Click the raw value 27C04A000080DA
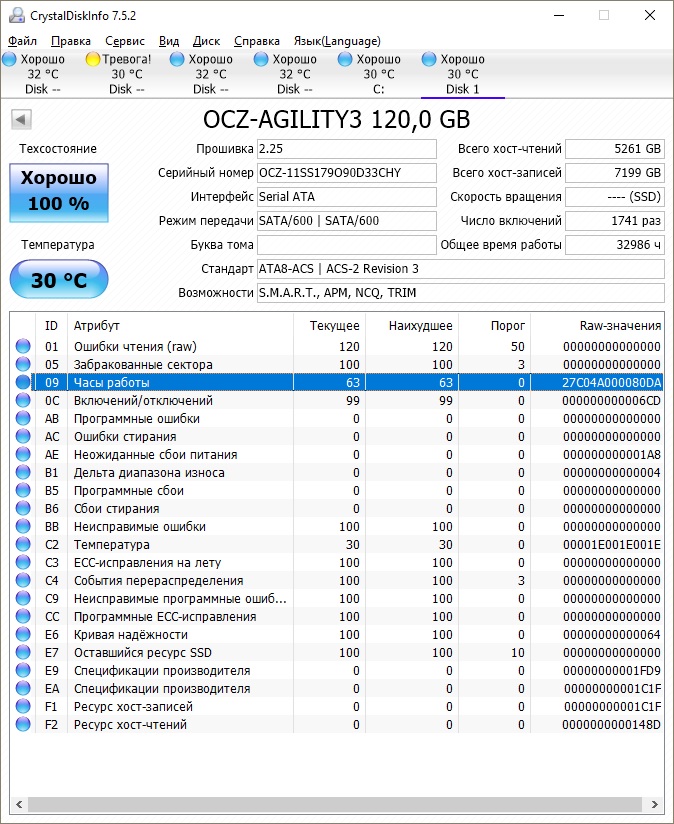The width and height of the screenshot is (674, 824). click(x=611, y=383)
